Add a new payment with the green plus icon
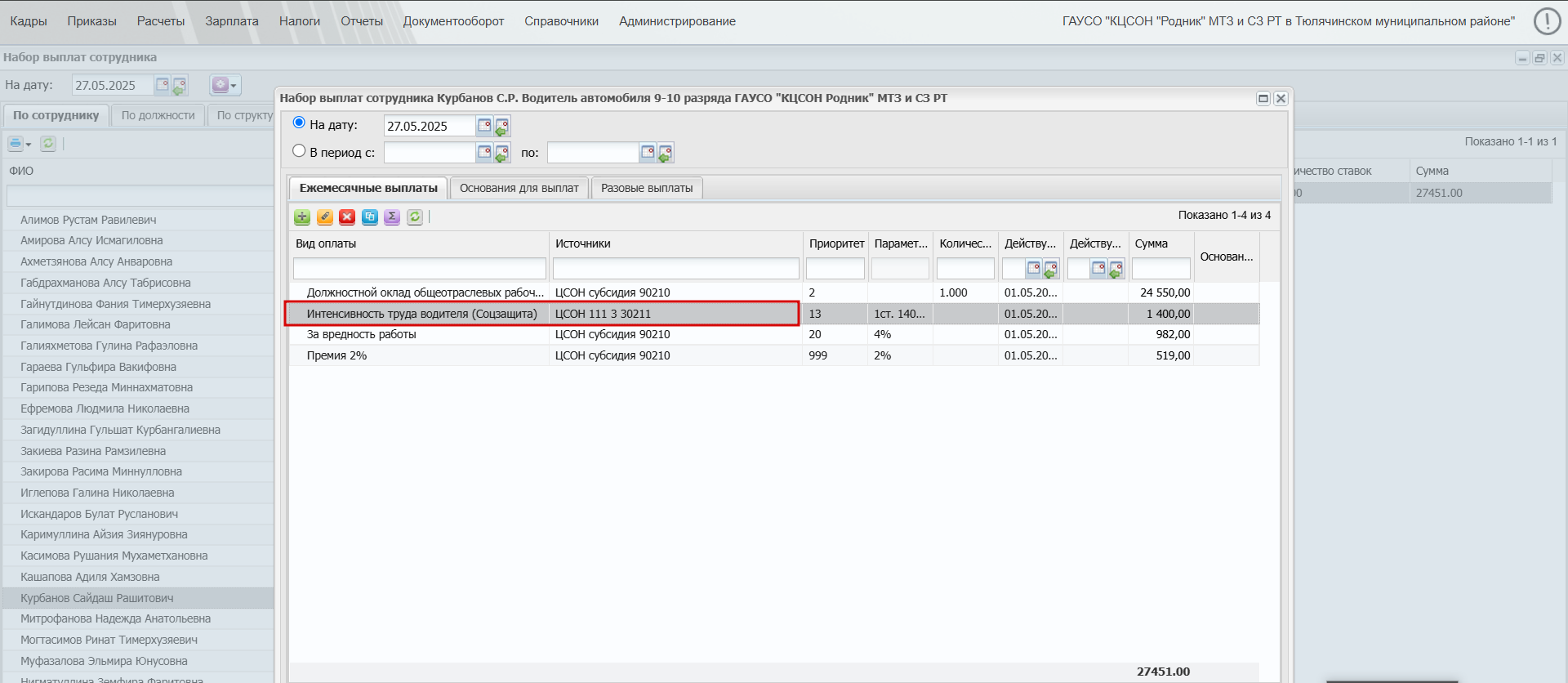This screenshot has width=1568, height=683. (302, 217)
